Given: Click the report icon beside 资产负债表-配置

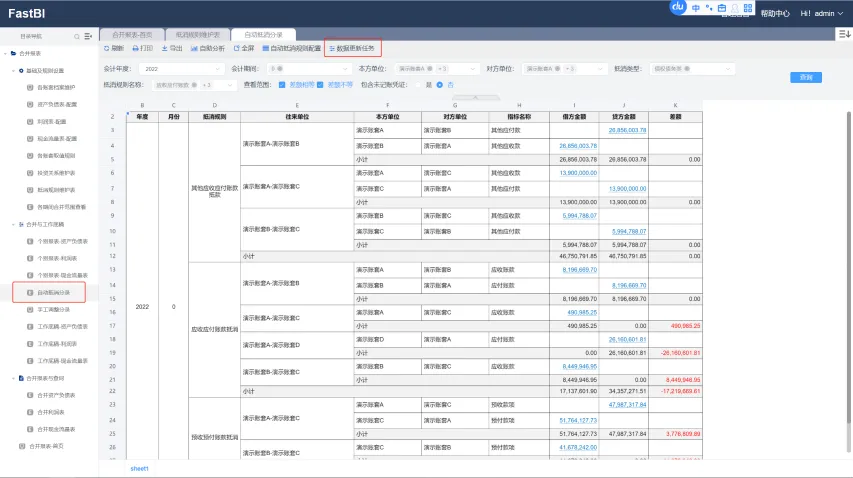Looking at the screenshot, I should click(30, 104).
